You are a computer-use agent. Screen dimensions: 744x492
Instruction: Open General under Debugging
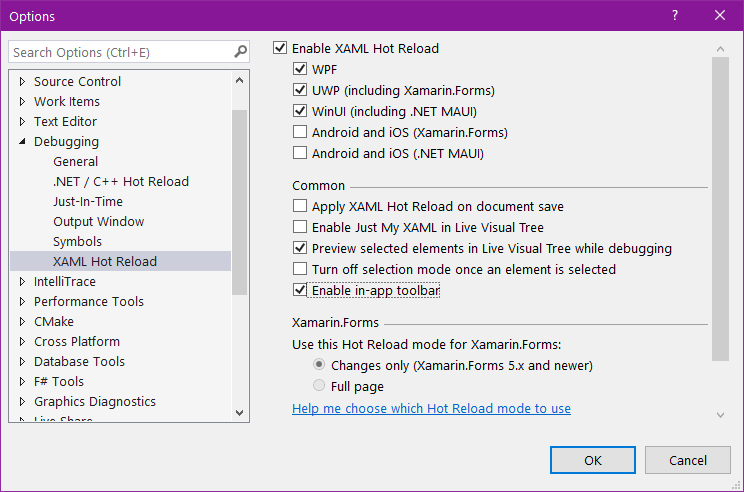[75, 161]
